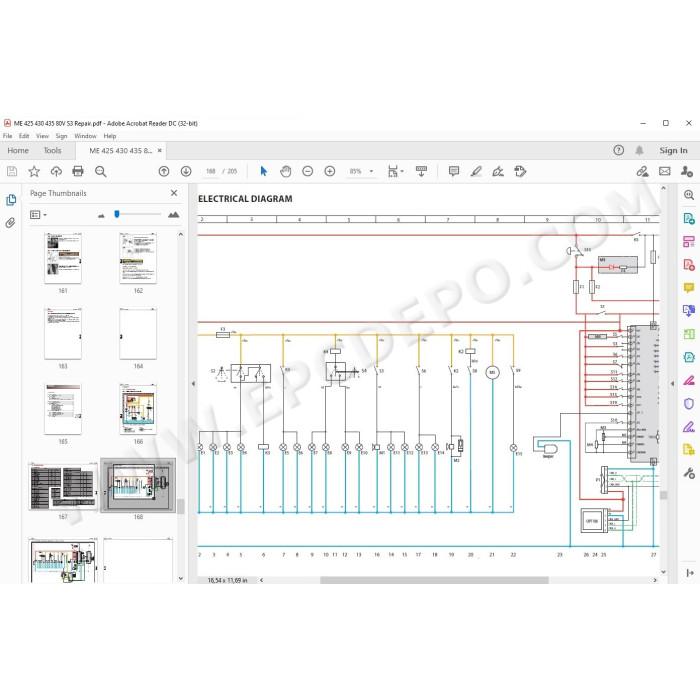The width and height of the screenshot is (700, 700).
Task: Open the Edit menu
Action: tap(24, 136)
